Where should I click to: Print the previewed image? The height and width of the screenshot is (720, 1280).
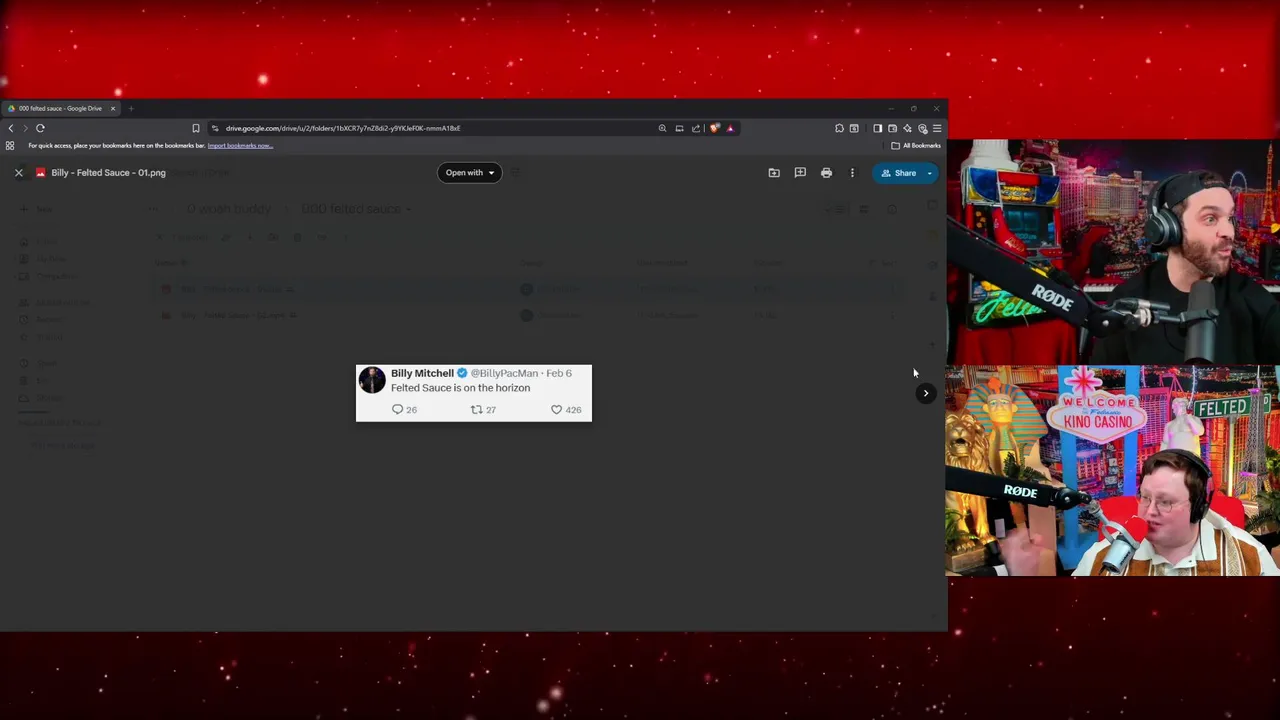pos(826,173)
